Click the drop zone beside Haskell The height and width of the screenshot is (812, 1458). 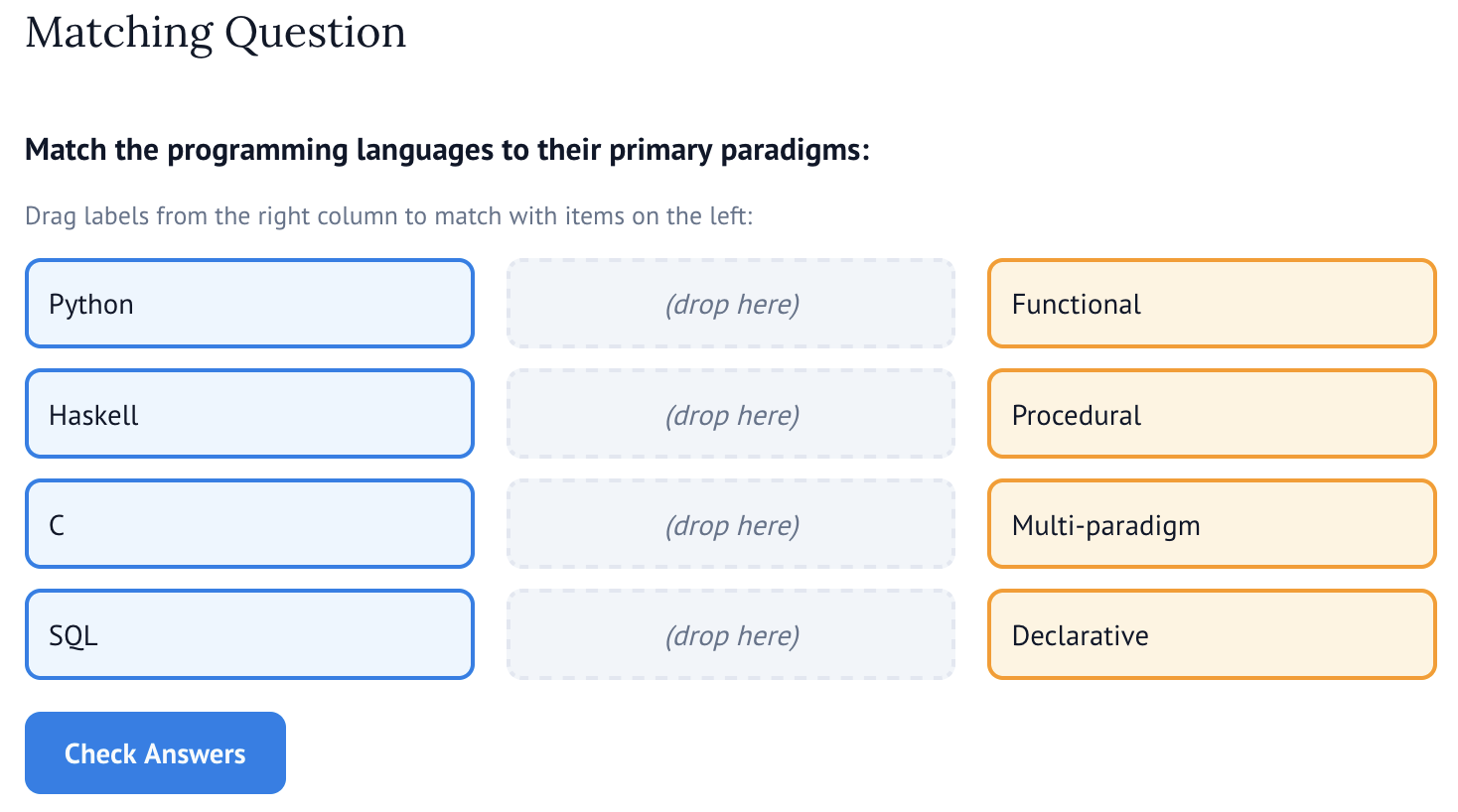[x=731, y=414]
